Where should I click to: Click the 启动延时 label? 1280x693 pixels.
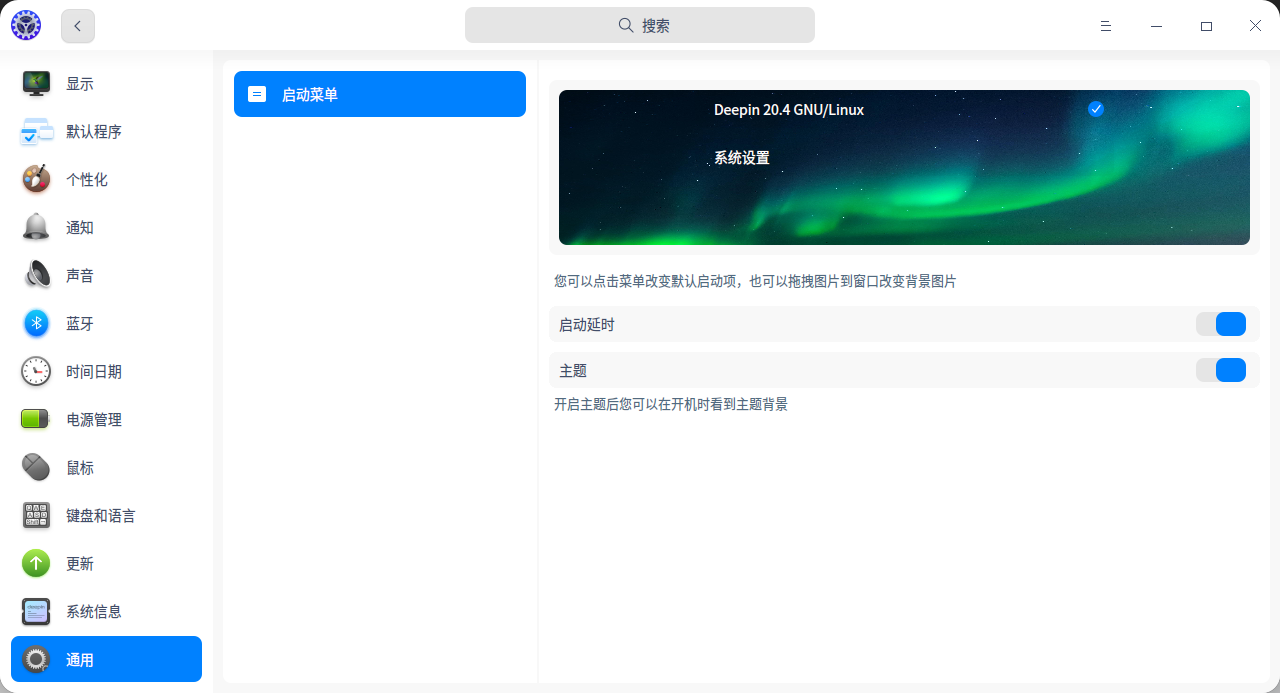tap(587, 324)
